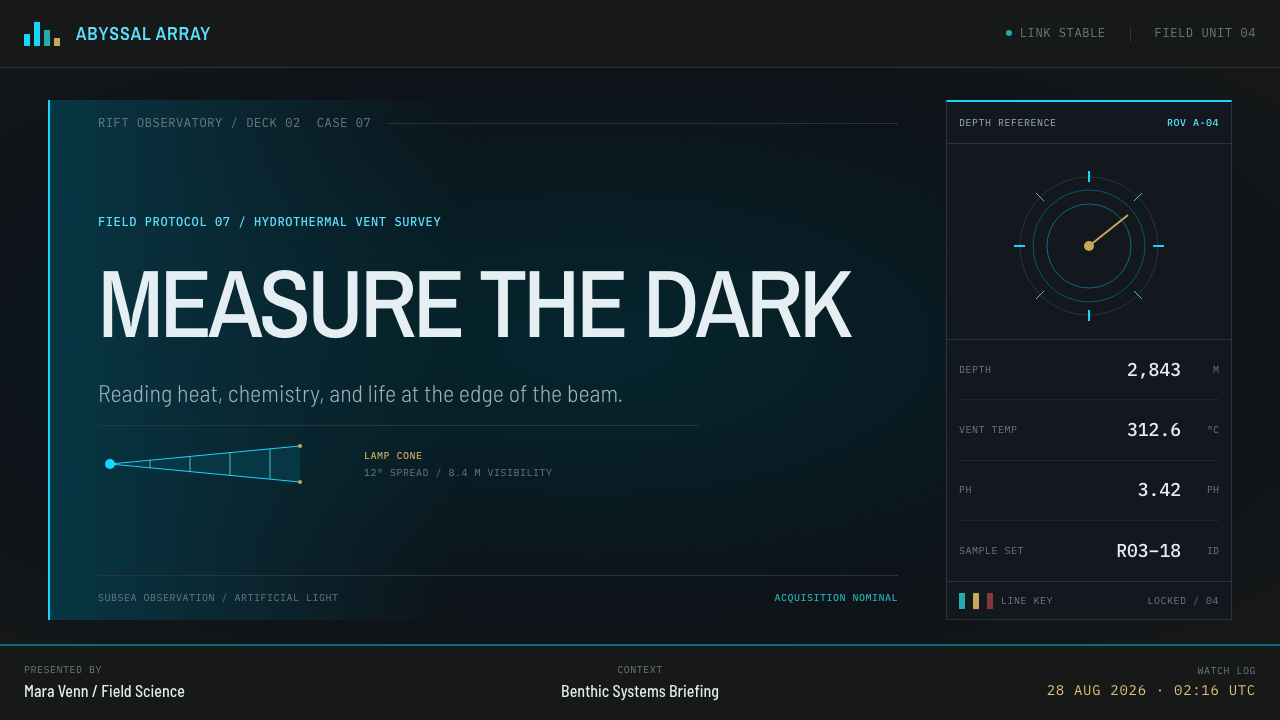
Task: Click the subtitle about reading heat and chemistry
Action: coord(360,394)
